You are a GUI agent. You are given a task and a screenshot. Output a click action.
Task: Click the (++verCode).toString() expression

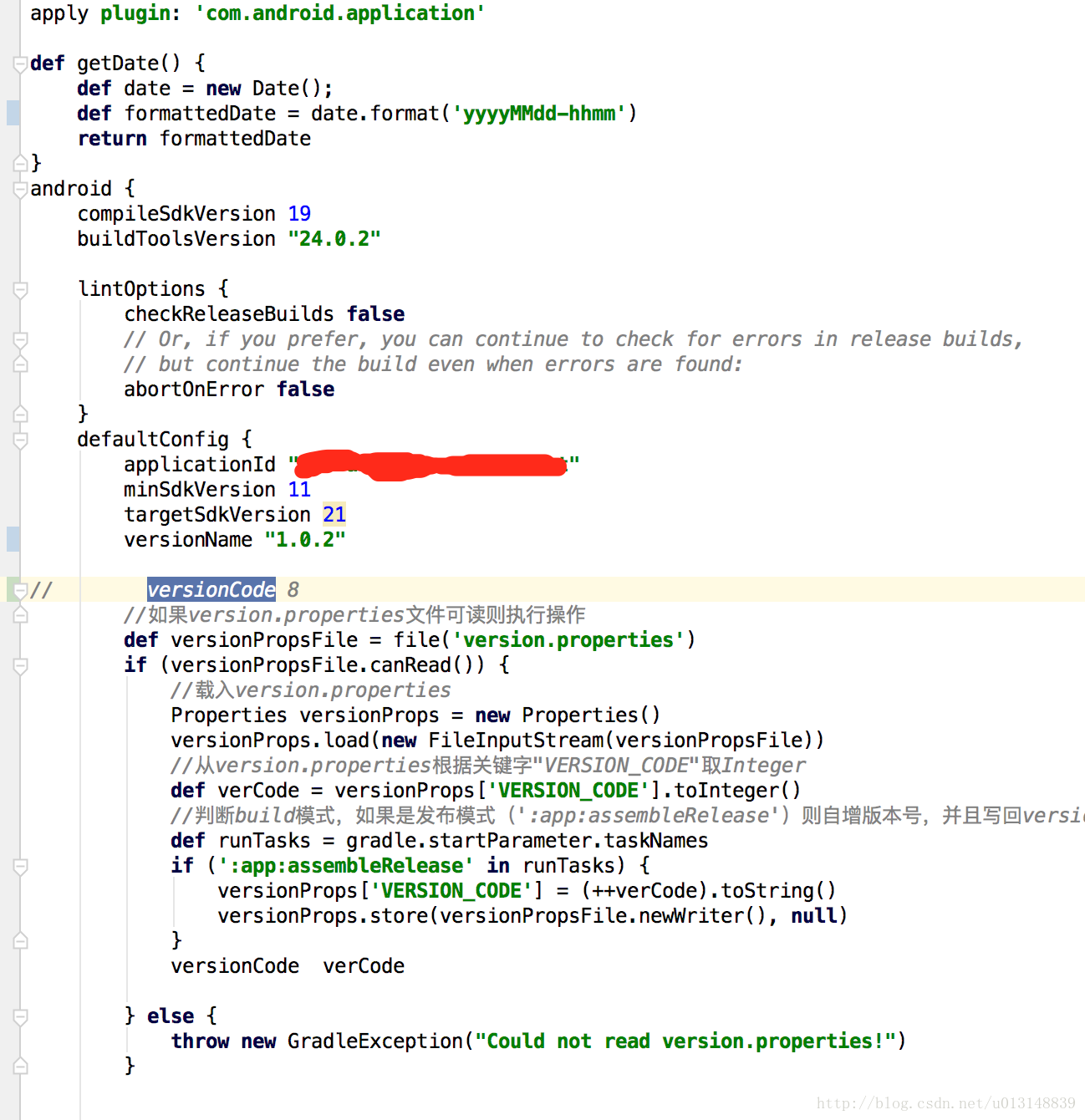click(x=709, y=891)
